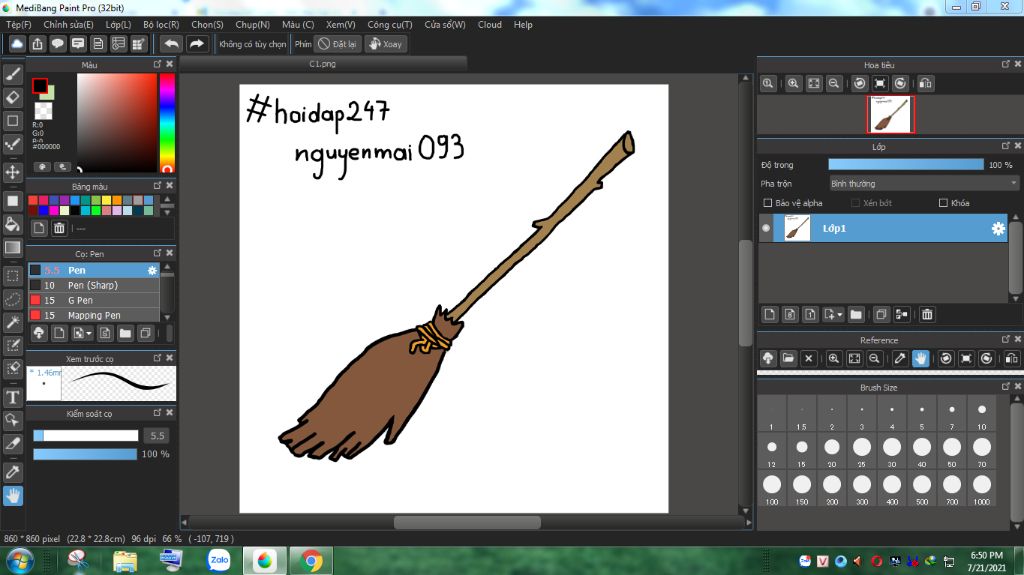Screen dimensions: 1024x575
Task: Undock the Màu panel
Action: [157, 64]
